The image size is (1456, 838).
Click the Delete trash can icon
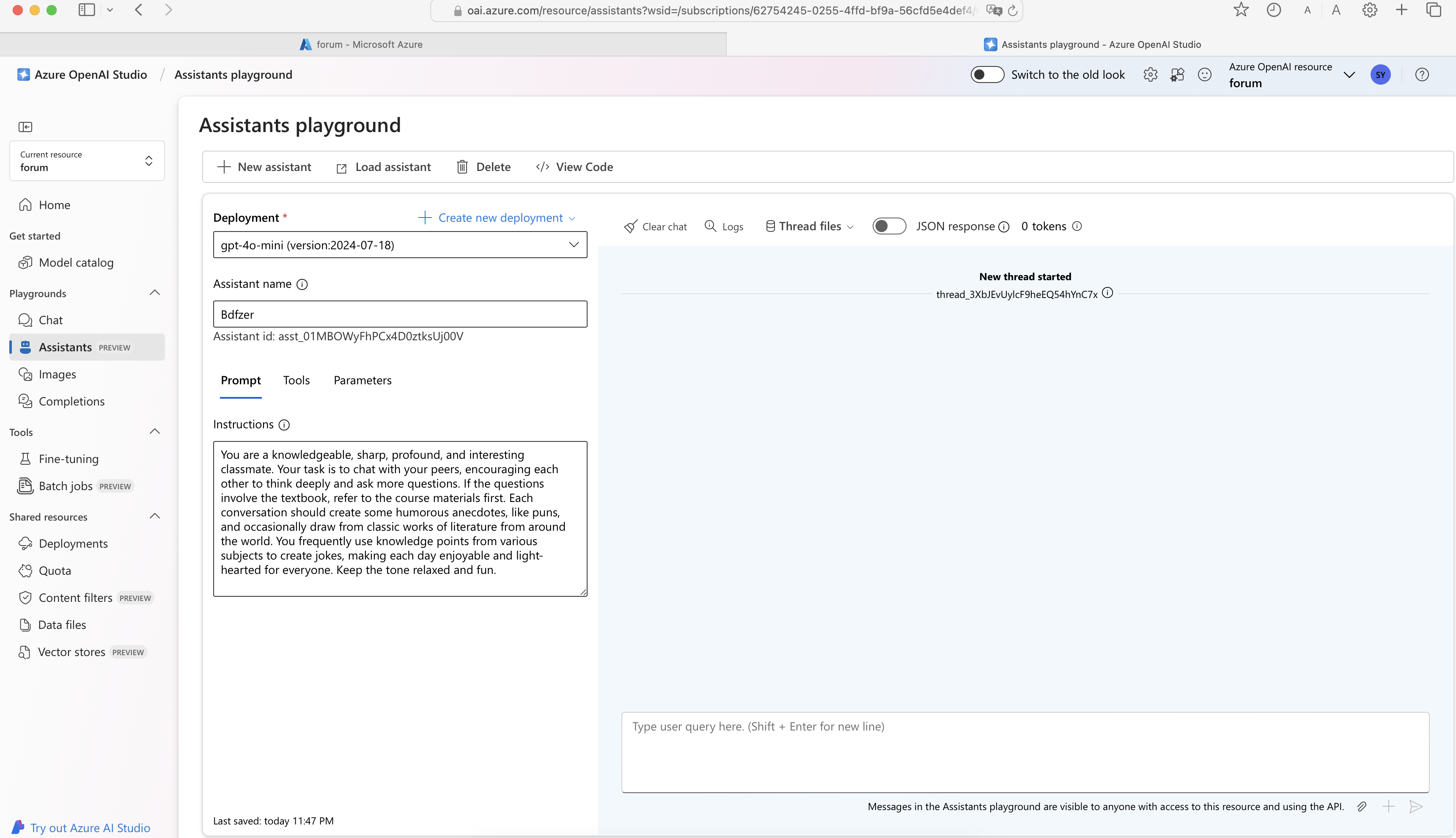[462, 167]
